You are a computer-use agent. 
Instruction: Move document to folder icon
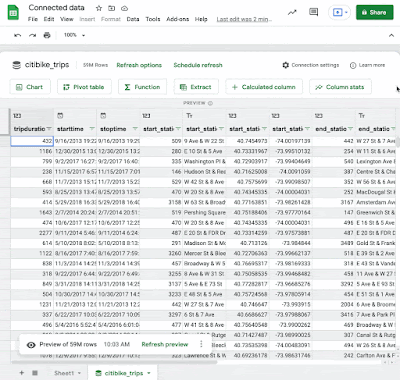112,8
